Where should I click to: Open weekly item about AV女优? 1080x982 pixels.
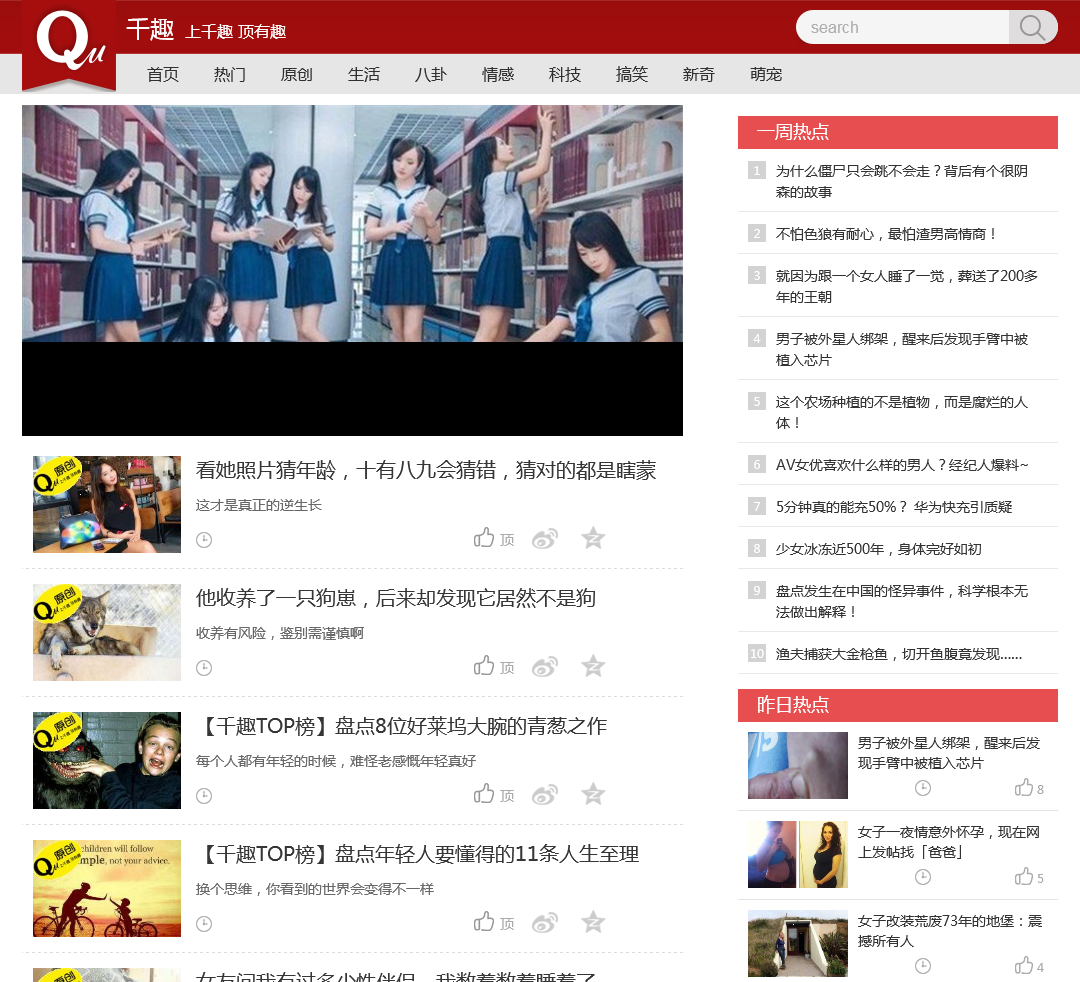(x=902, y=465)
